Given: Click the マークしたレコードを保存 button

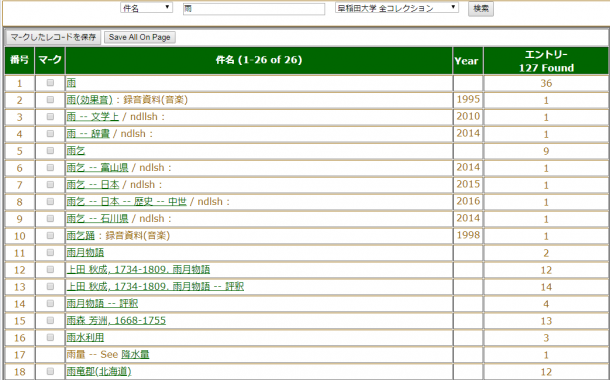Looking at the screenshot, I should point(53,37).
